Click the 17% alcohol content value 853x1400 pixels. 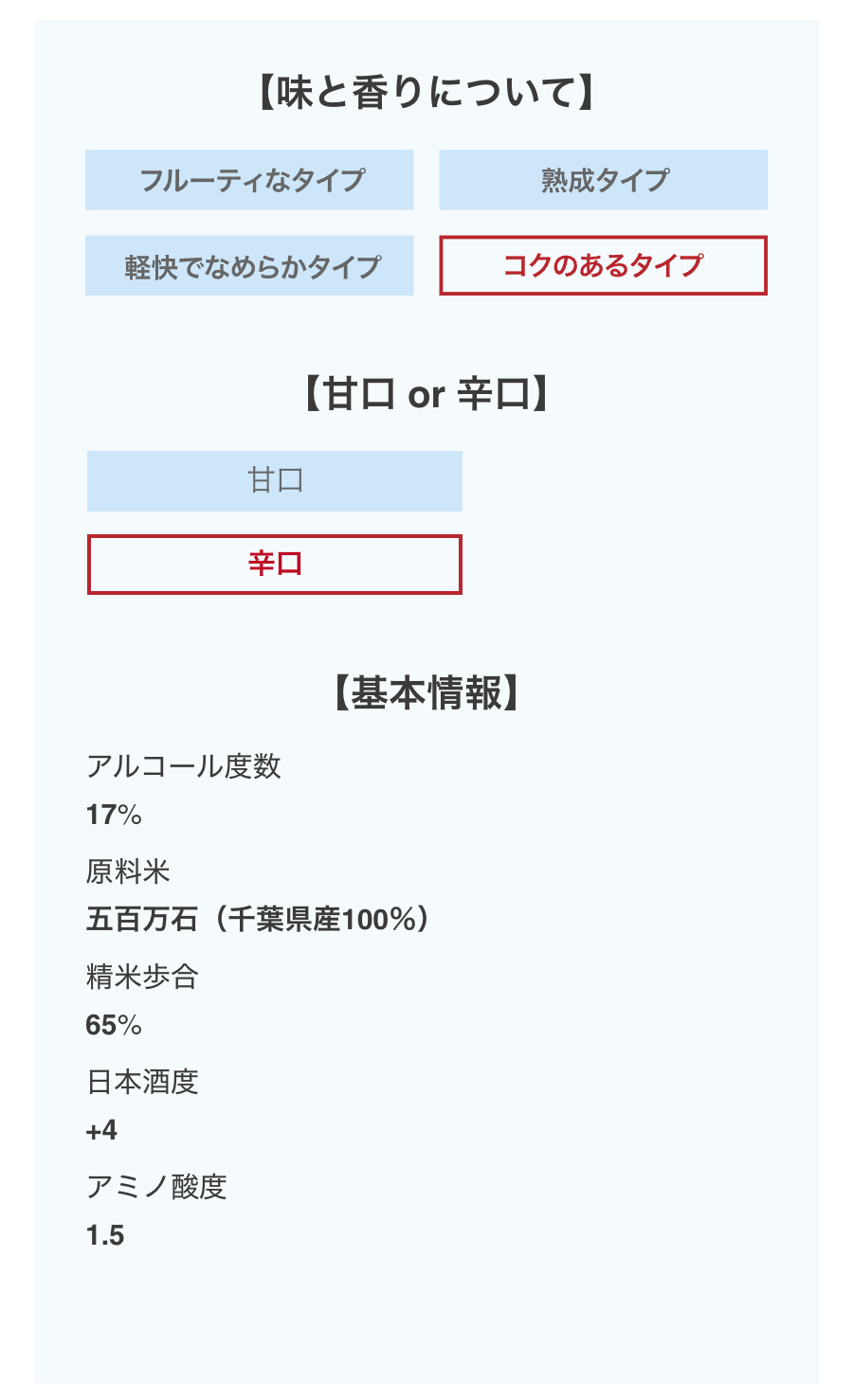coord(114,815)
